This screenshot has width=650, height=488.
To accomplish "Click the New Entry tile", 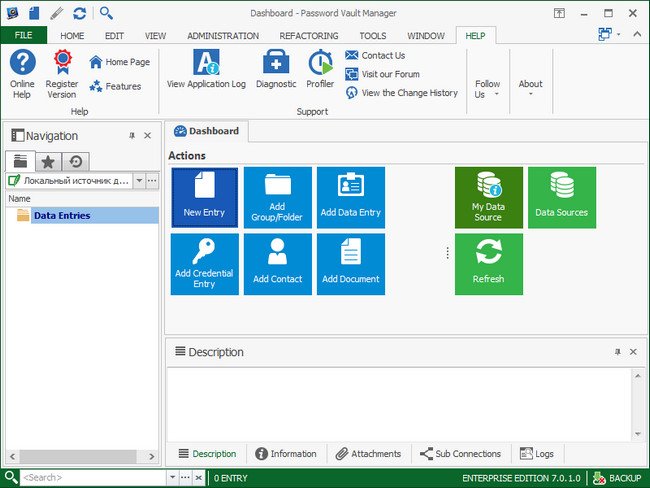I will (205, 198).
